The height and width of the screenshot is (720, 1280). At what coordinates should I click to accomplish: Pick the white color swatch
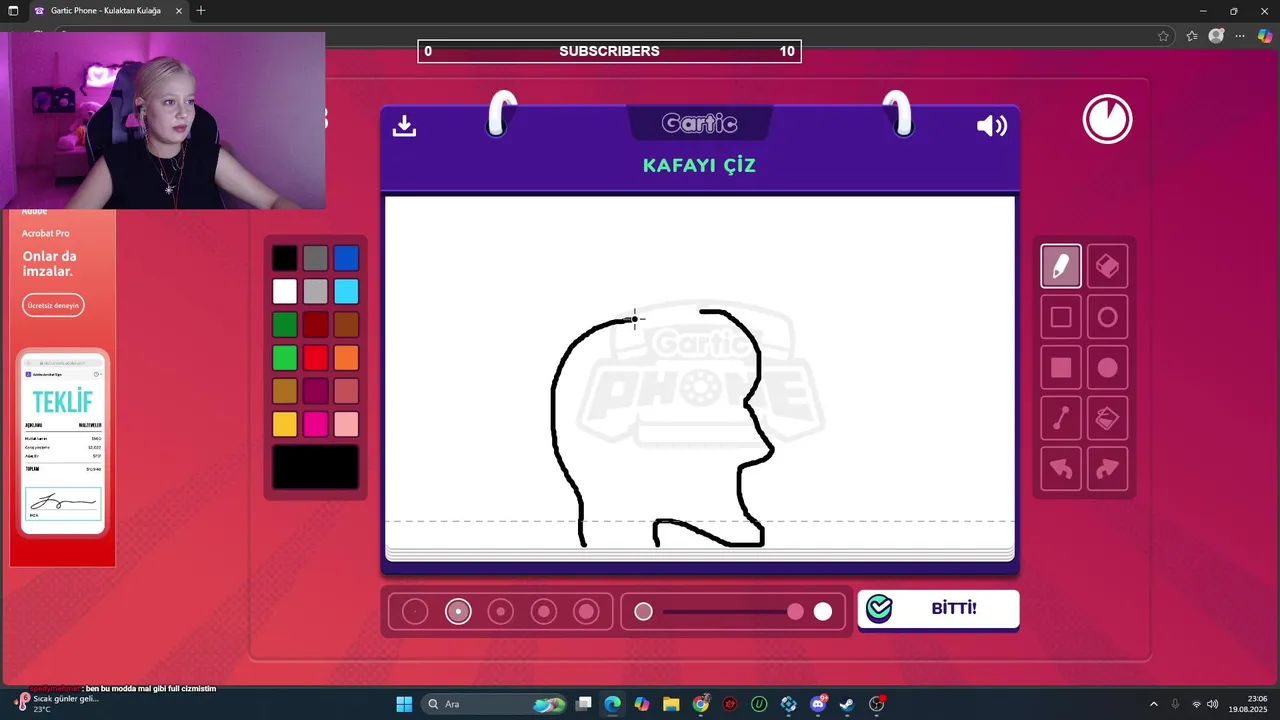(285, 292)
